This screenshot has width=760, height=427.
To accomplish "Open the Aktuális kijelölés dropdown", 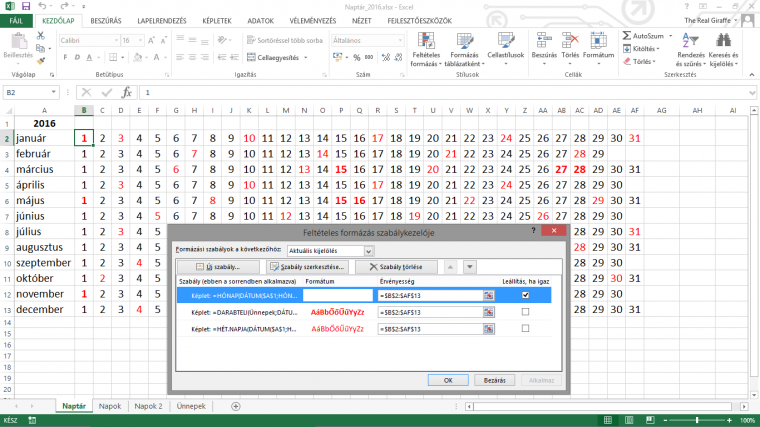I will point(368,251).
